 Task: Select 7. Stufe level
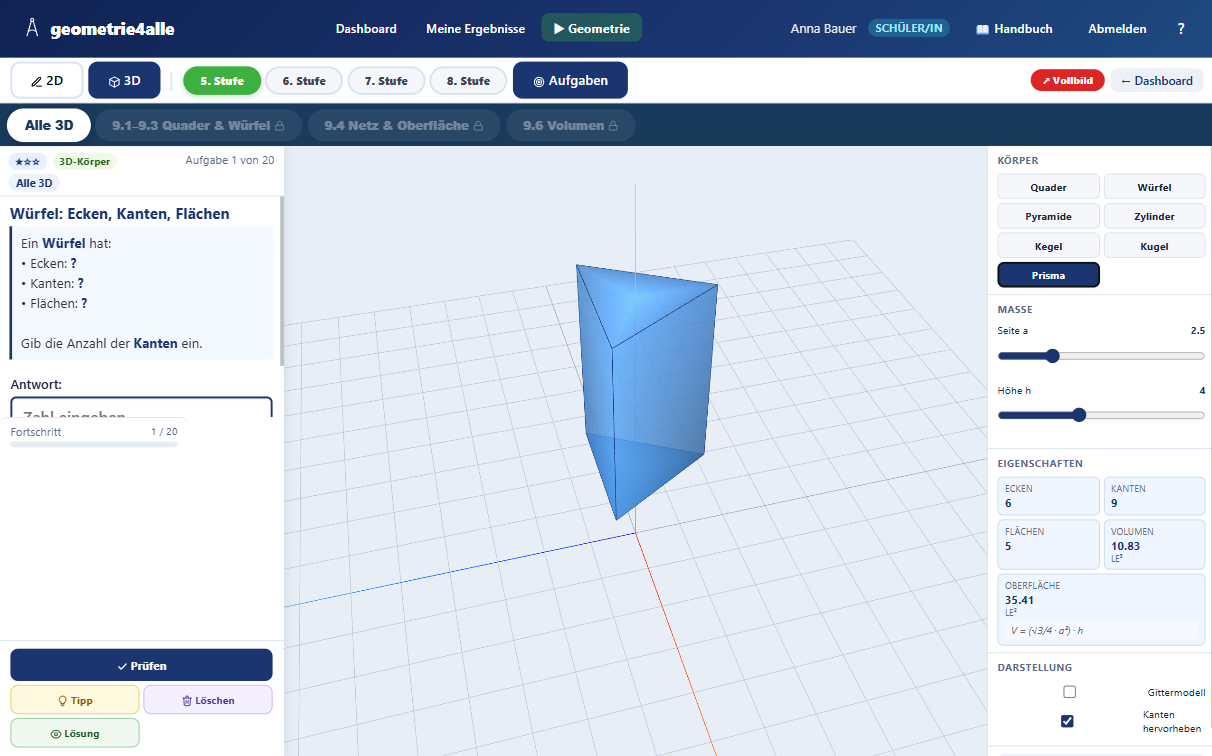(386, 81)
